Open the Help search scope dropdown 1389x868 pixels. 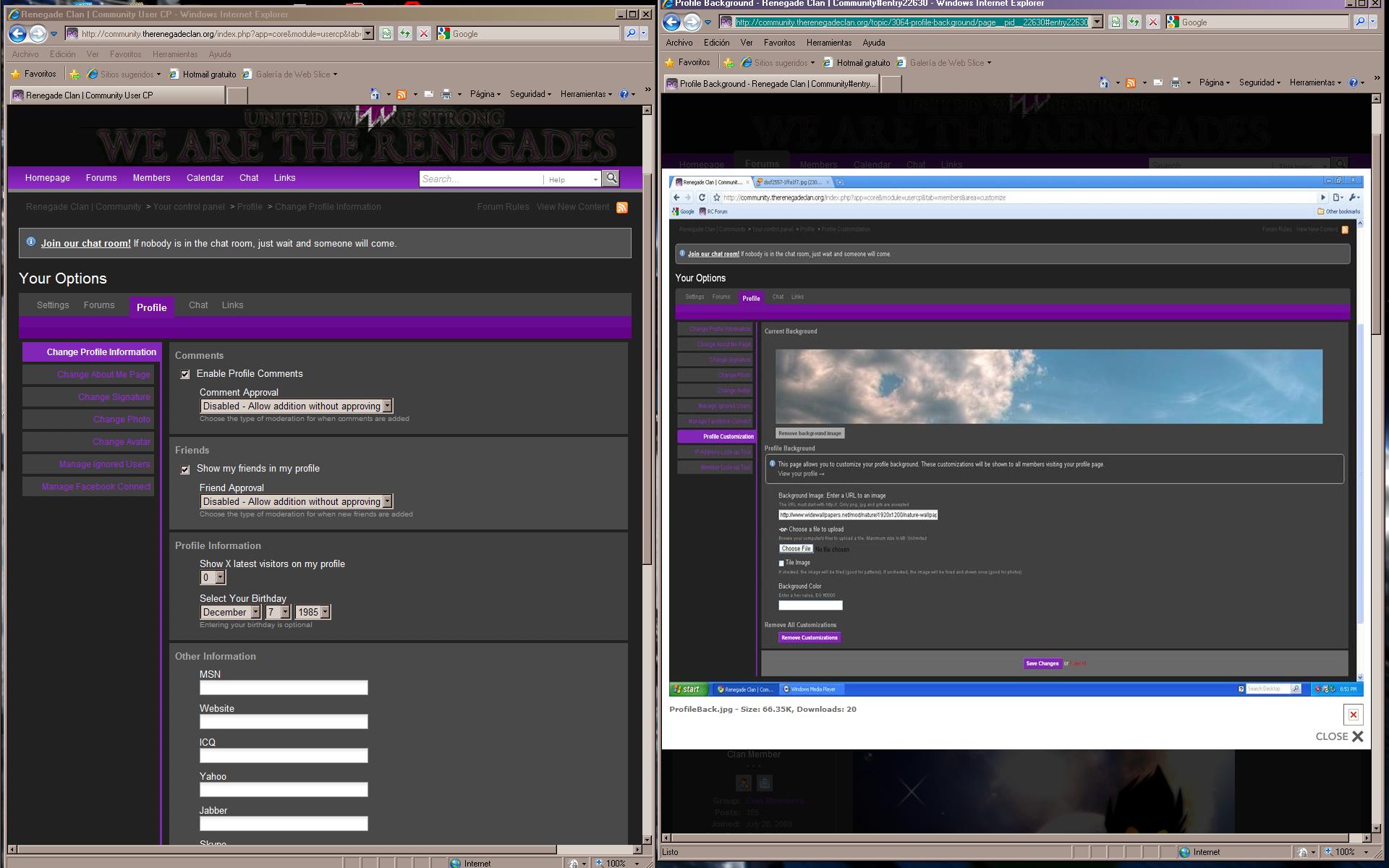(x=573, y=179)
